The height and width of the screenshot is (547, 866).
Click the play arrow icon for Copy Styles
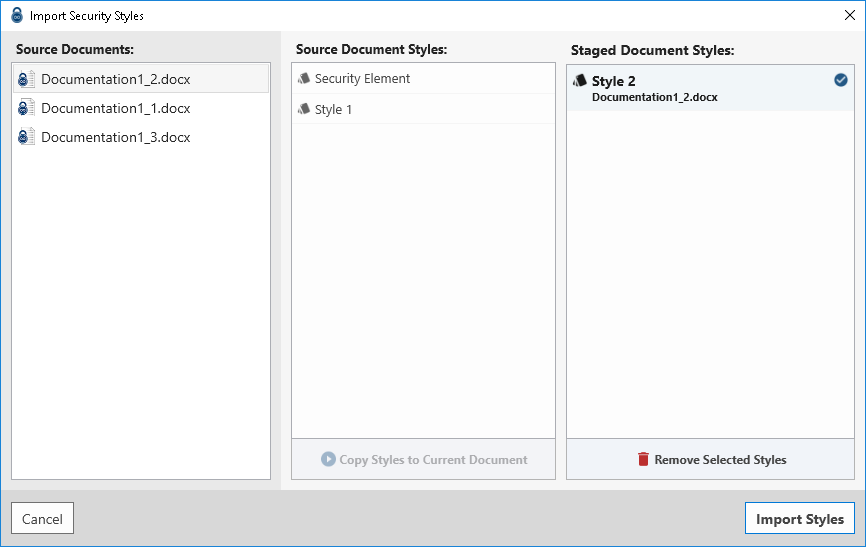(x=328, y=460)
